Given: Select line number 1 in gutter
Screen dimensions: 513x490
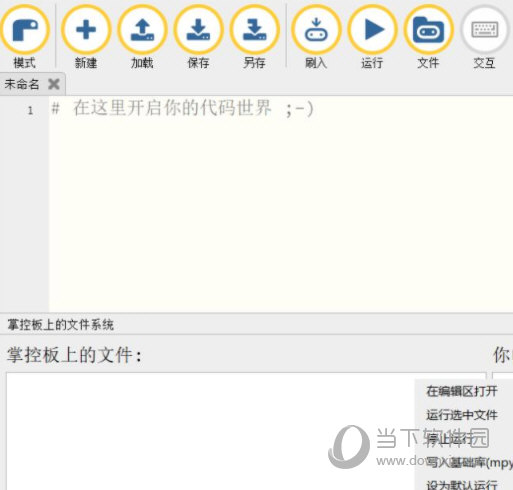Looking at the screenshot, I should (x=30, y=110).
